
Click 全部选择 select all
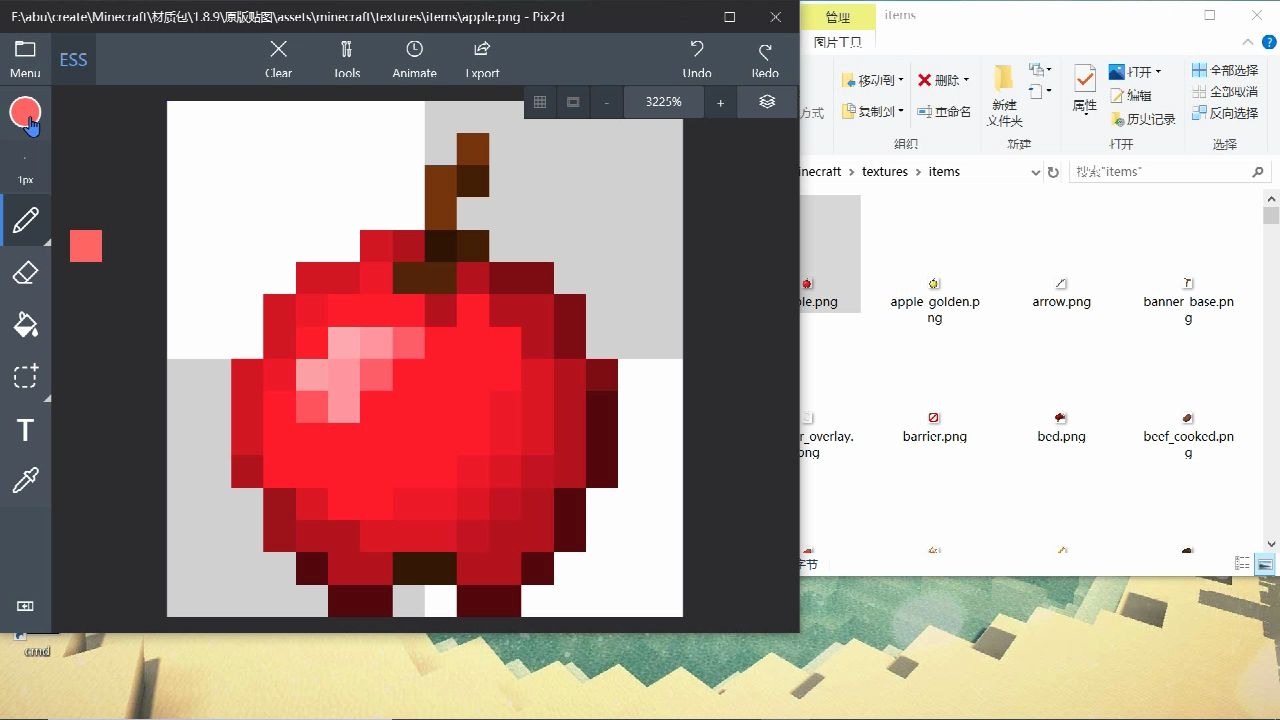[1225, 70]
